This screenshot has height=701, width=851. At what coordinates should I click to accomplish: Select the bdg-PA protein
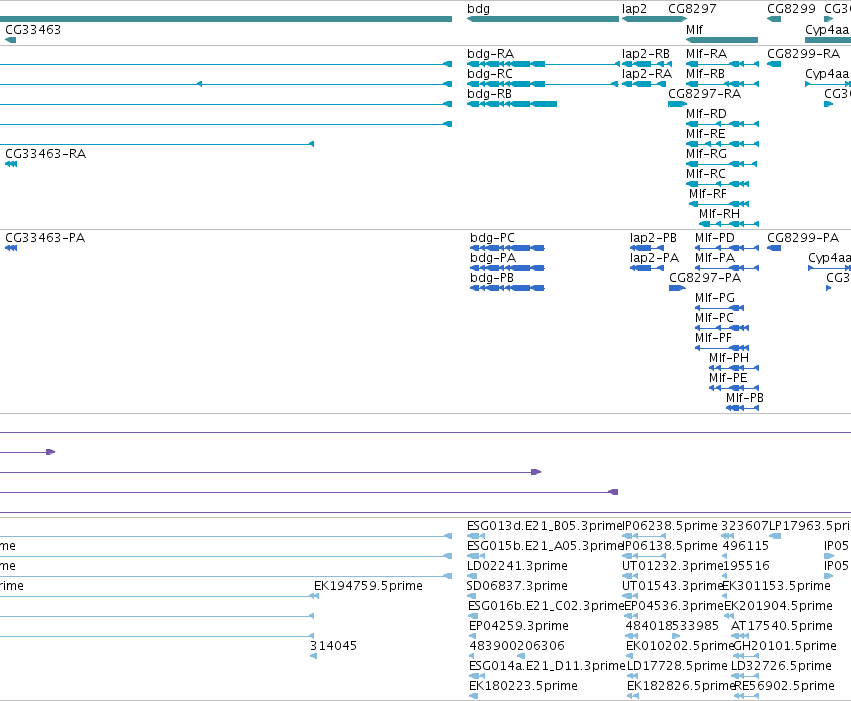[493, 258]
